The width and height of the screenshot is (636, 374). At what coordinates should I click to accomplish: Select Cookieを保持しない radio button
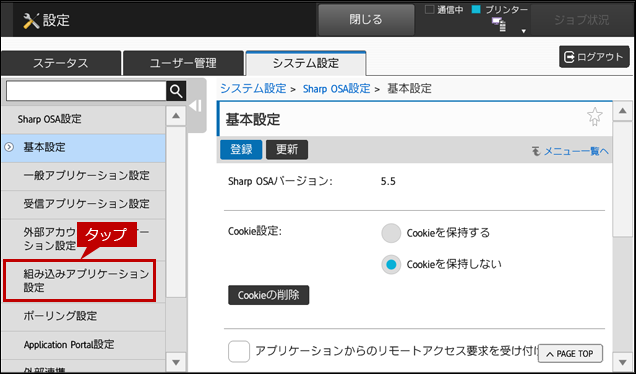[x=391, y=264]
